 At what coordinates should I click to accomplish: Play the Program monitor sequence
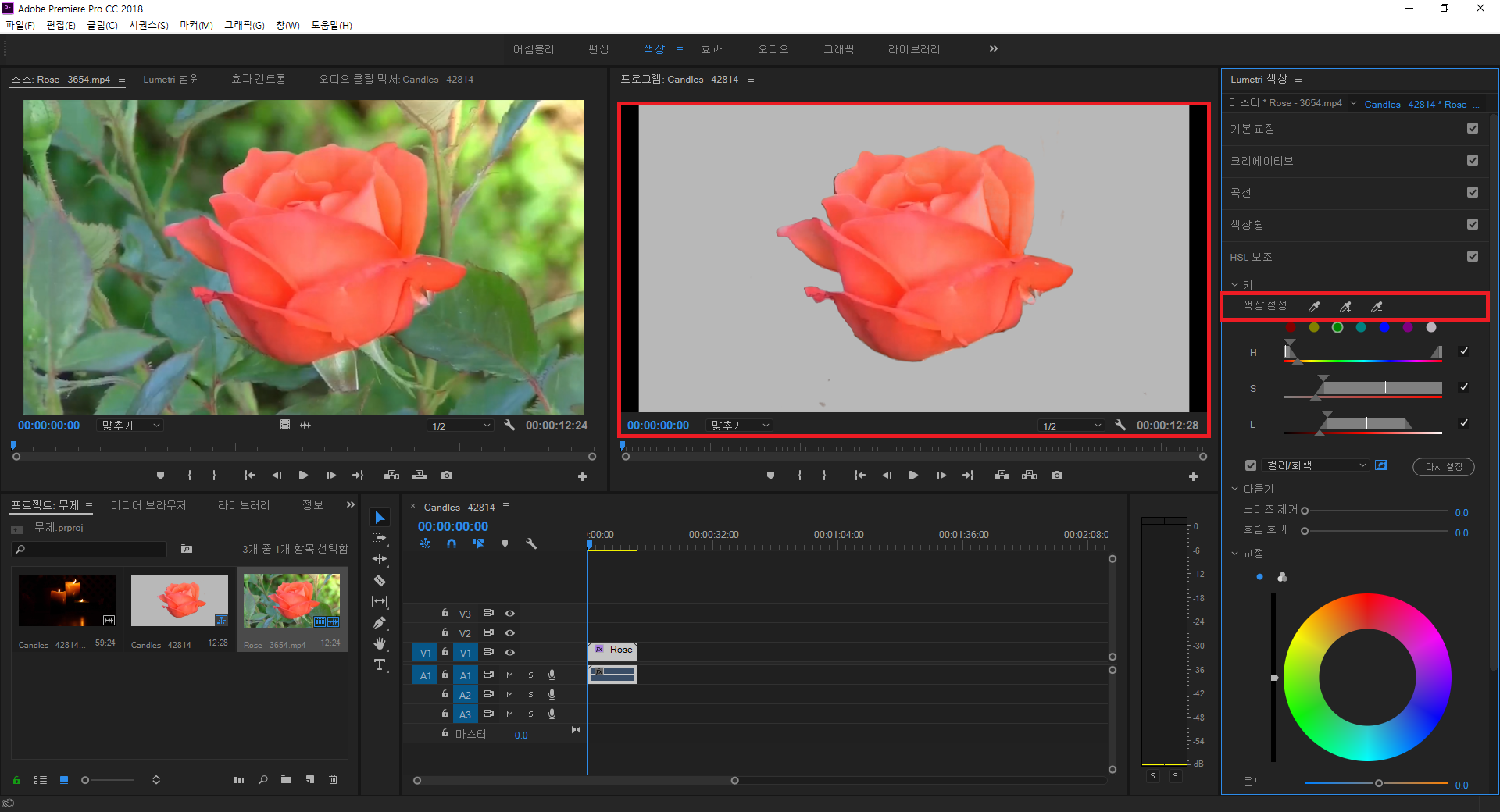913,475
